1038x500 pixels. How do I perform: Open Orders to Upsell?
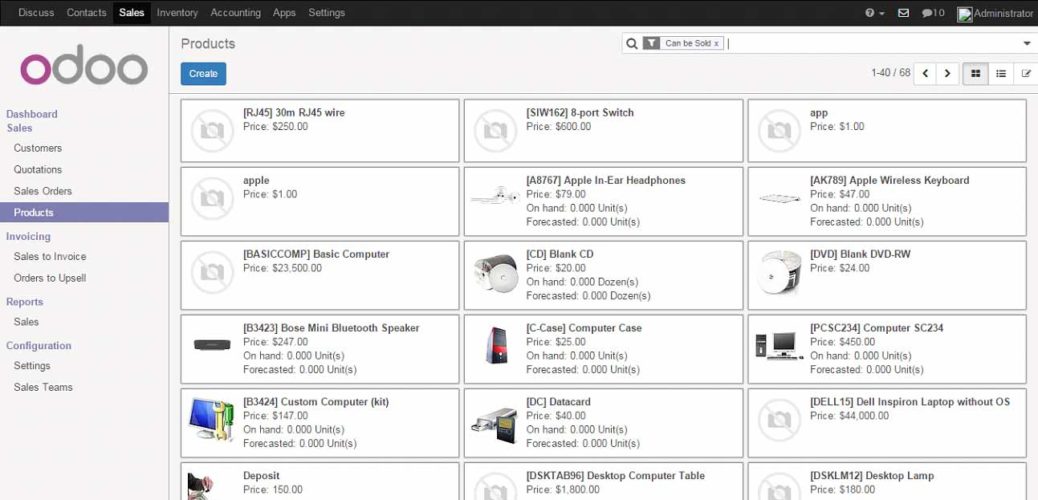[x=50, y=278]
